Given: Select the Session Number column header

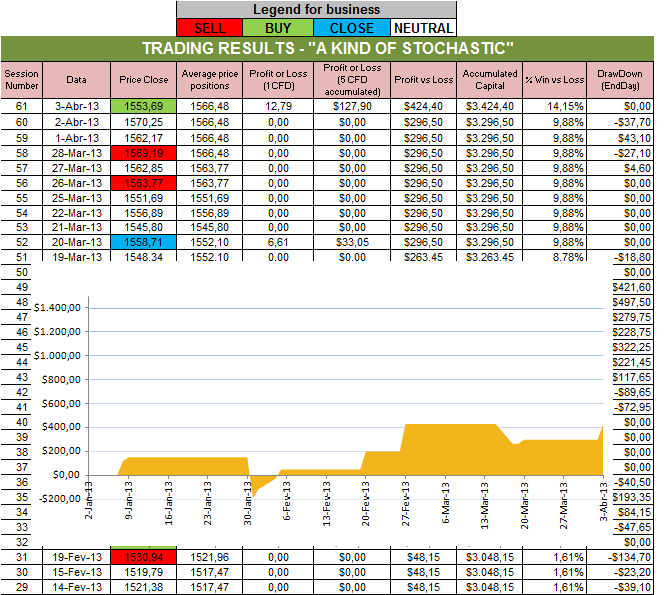Looking at the screenshot, I should (x=20, y=78).
